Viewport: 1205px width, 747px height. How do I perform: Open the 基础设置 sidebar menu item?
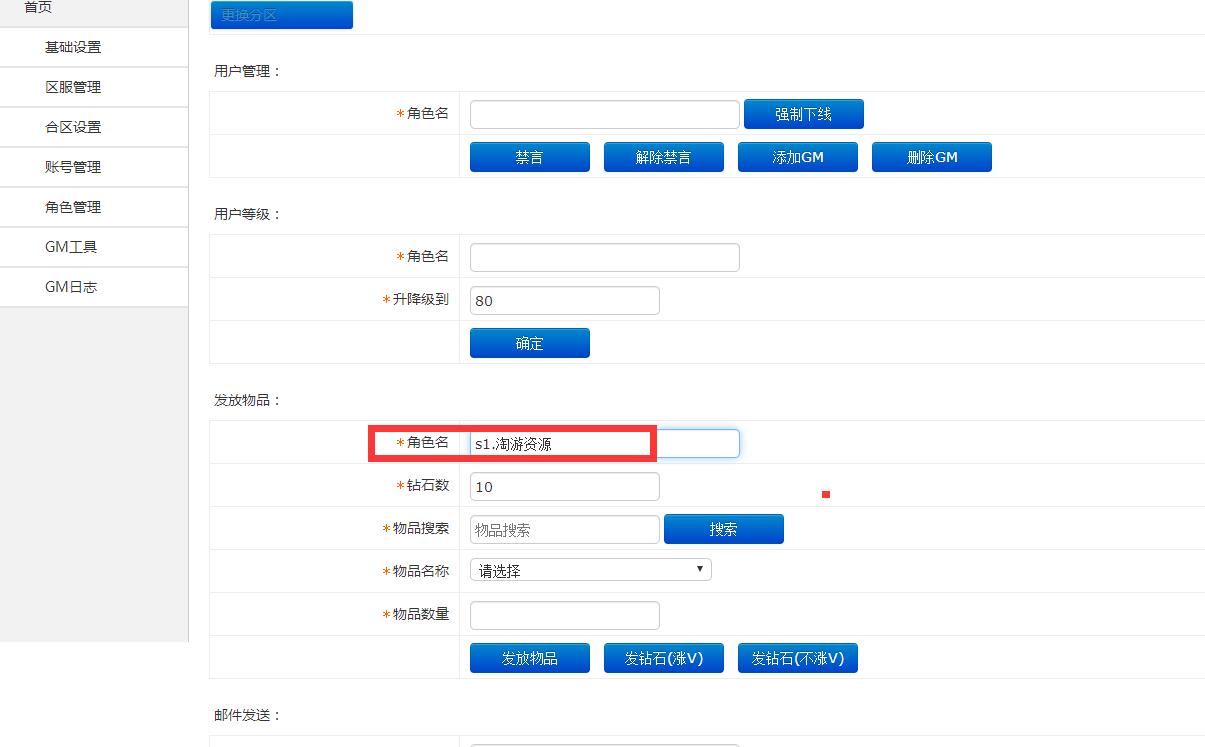(73, 47)
